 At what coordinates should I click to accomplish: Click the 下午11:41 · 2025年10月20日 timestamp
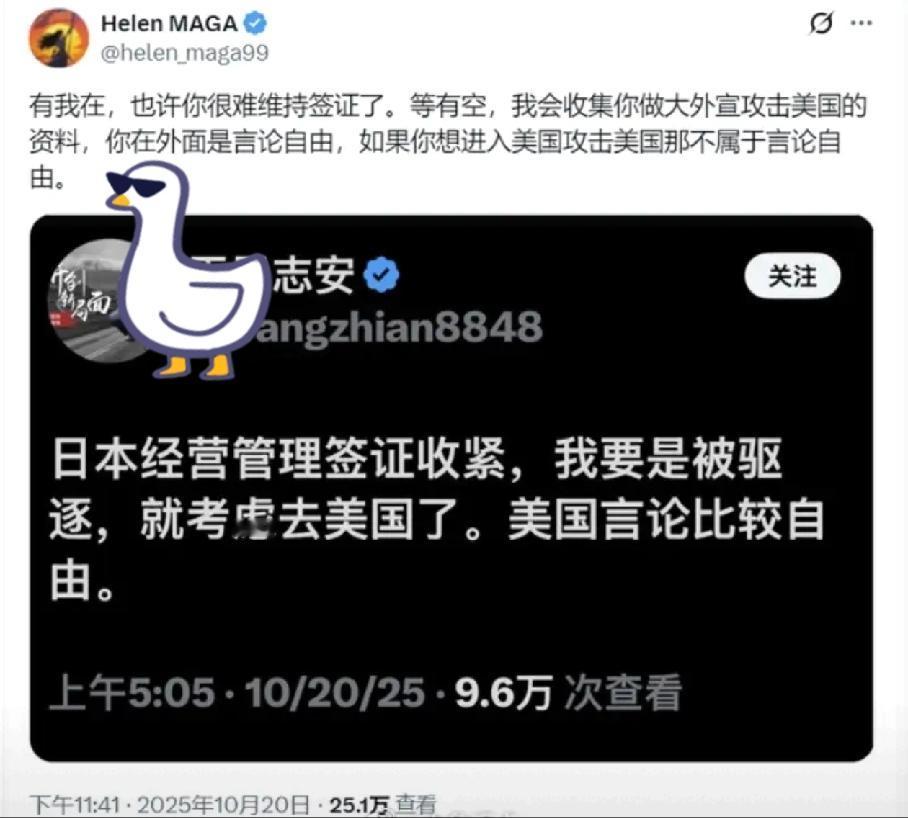[170, 805]
